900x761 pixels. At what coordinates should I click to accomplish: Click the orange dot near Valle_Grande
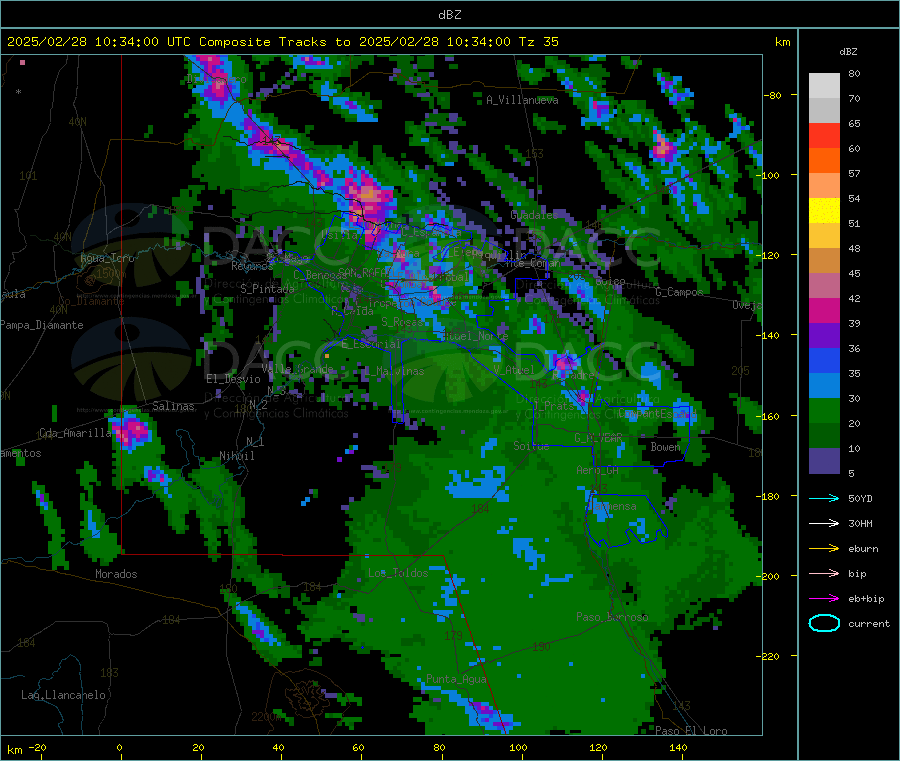point(327,356)
